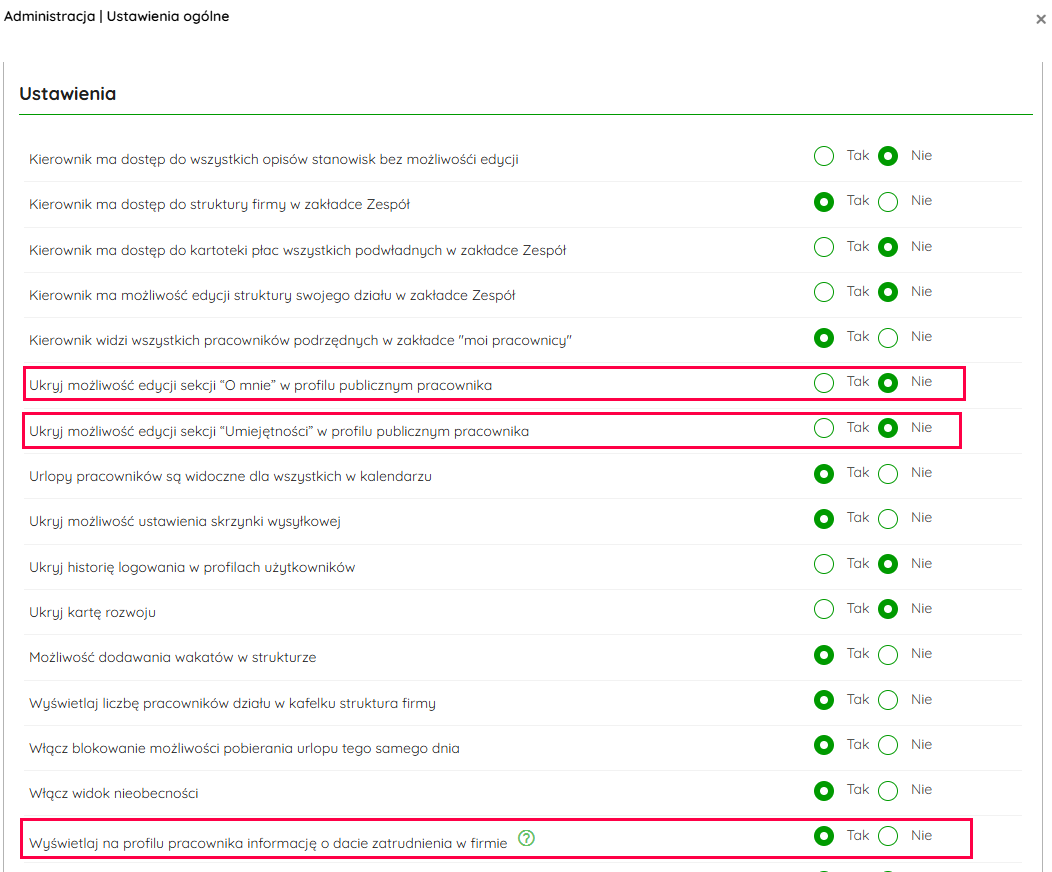The image size is (1052, 872).
Task: Choose Tak for manager editing own department structure
Action: [x=824, y=292]
